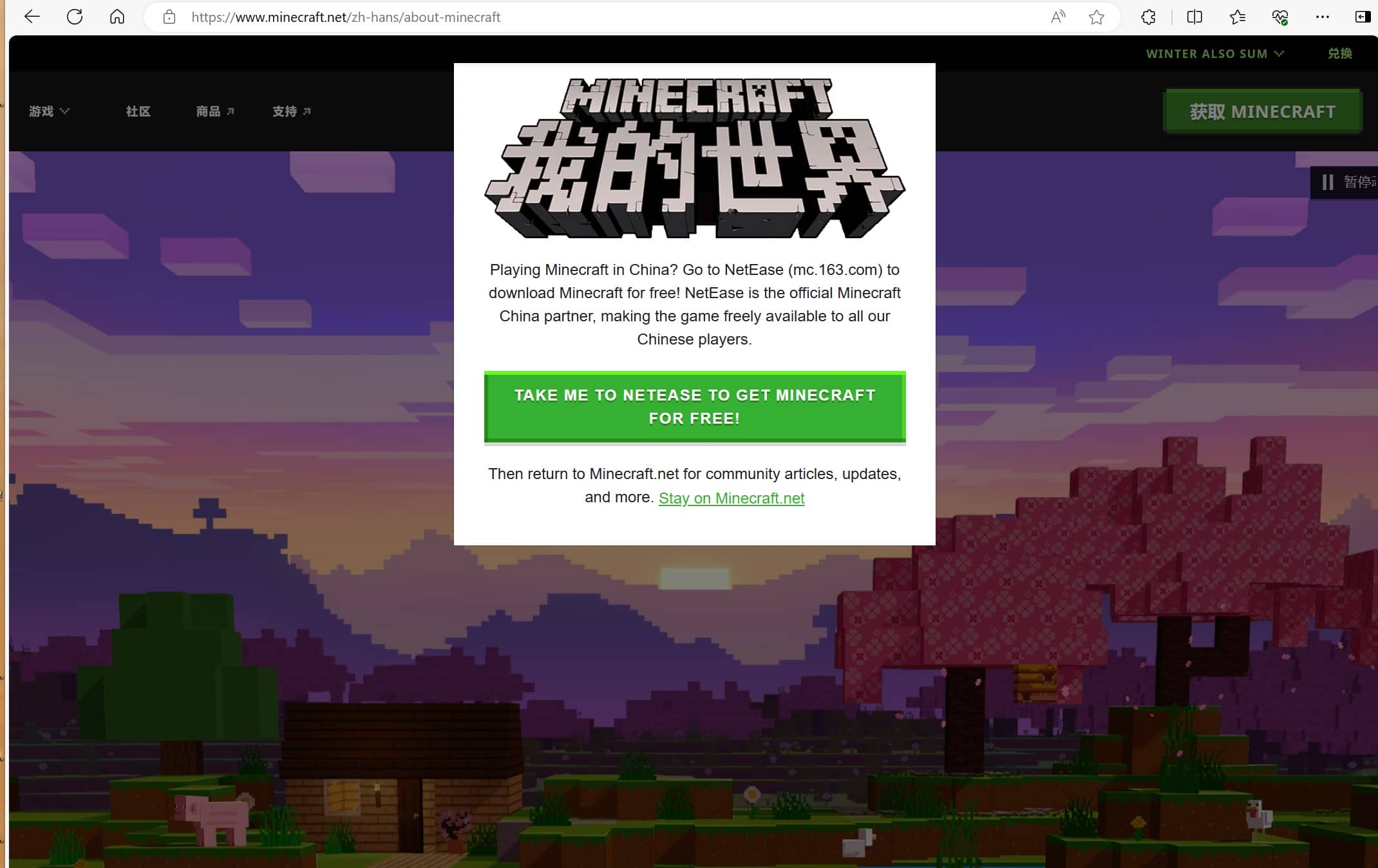1378x868 pixels.
Task: Add page to favorites star icon
Action: tap(1097, 17)
